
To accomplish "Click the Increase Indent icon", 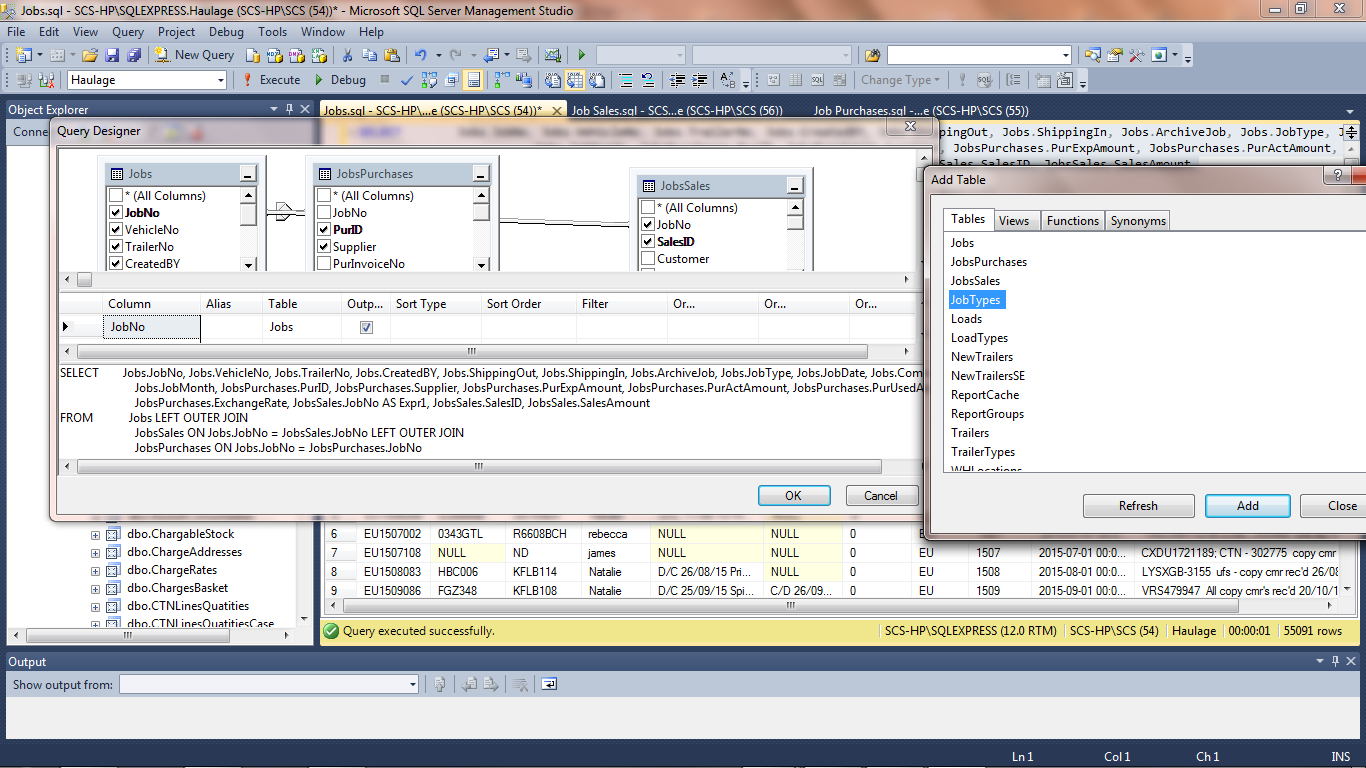I will 701,80.
